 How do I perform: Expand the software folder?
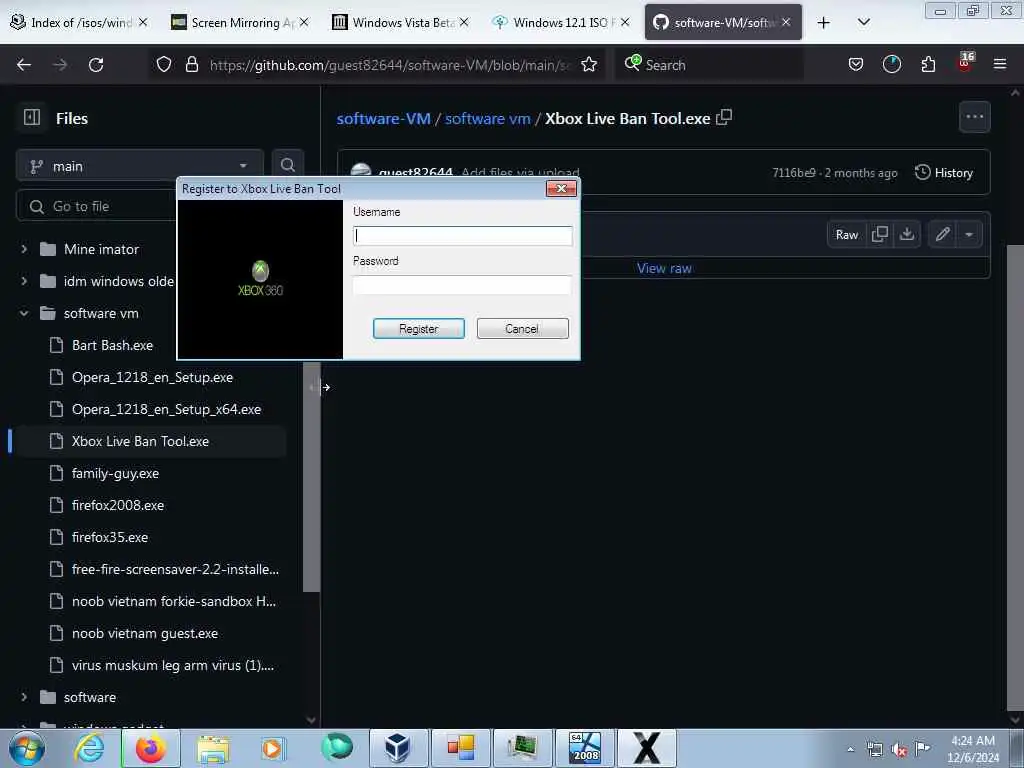(x=24, y=697)
